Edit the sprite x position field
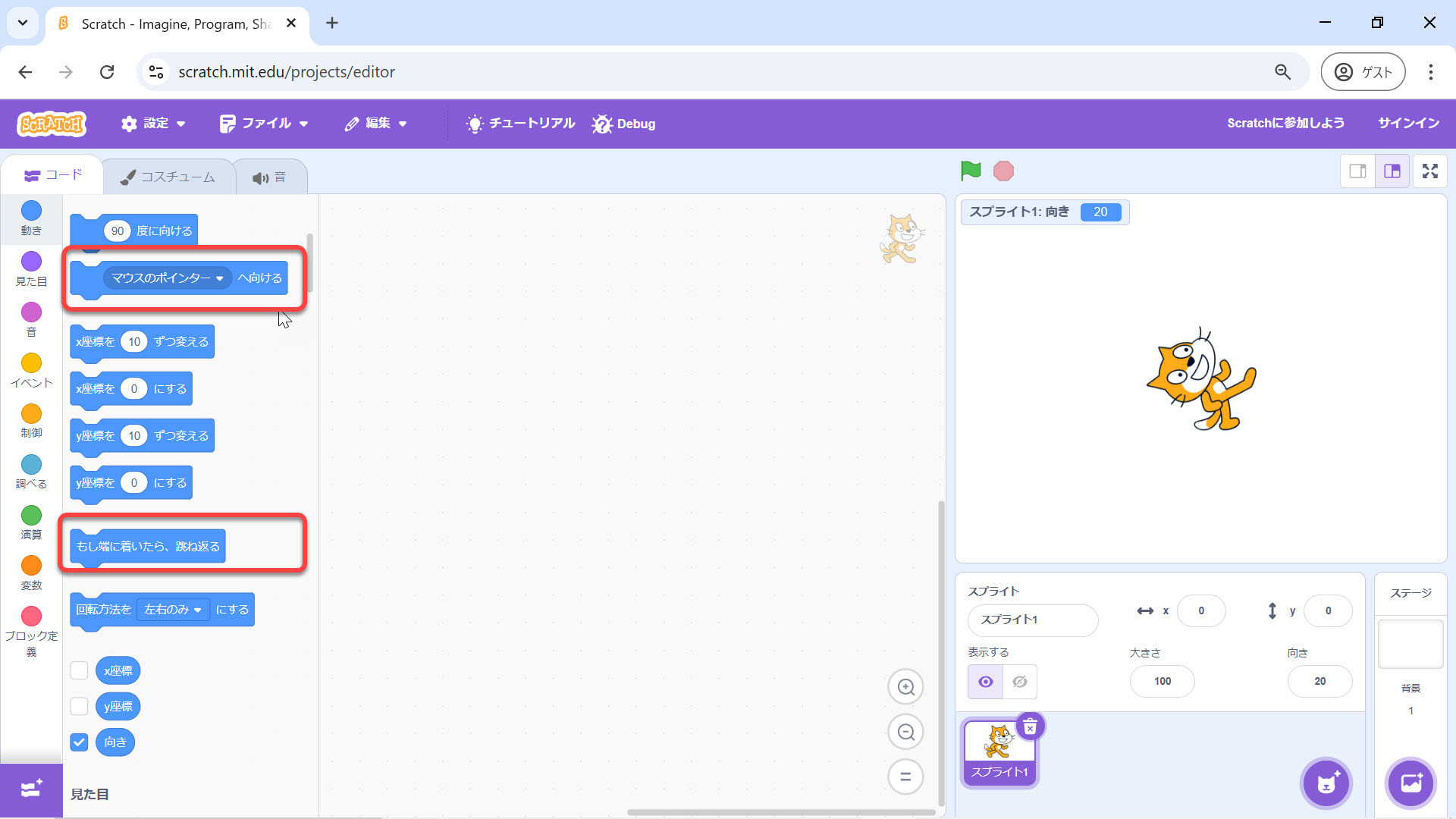 (x=1201, y=610)
